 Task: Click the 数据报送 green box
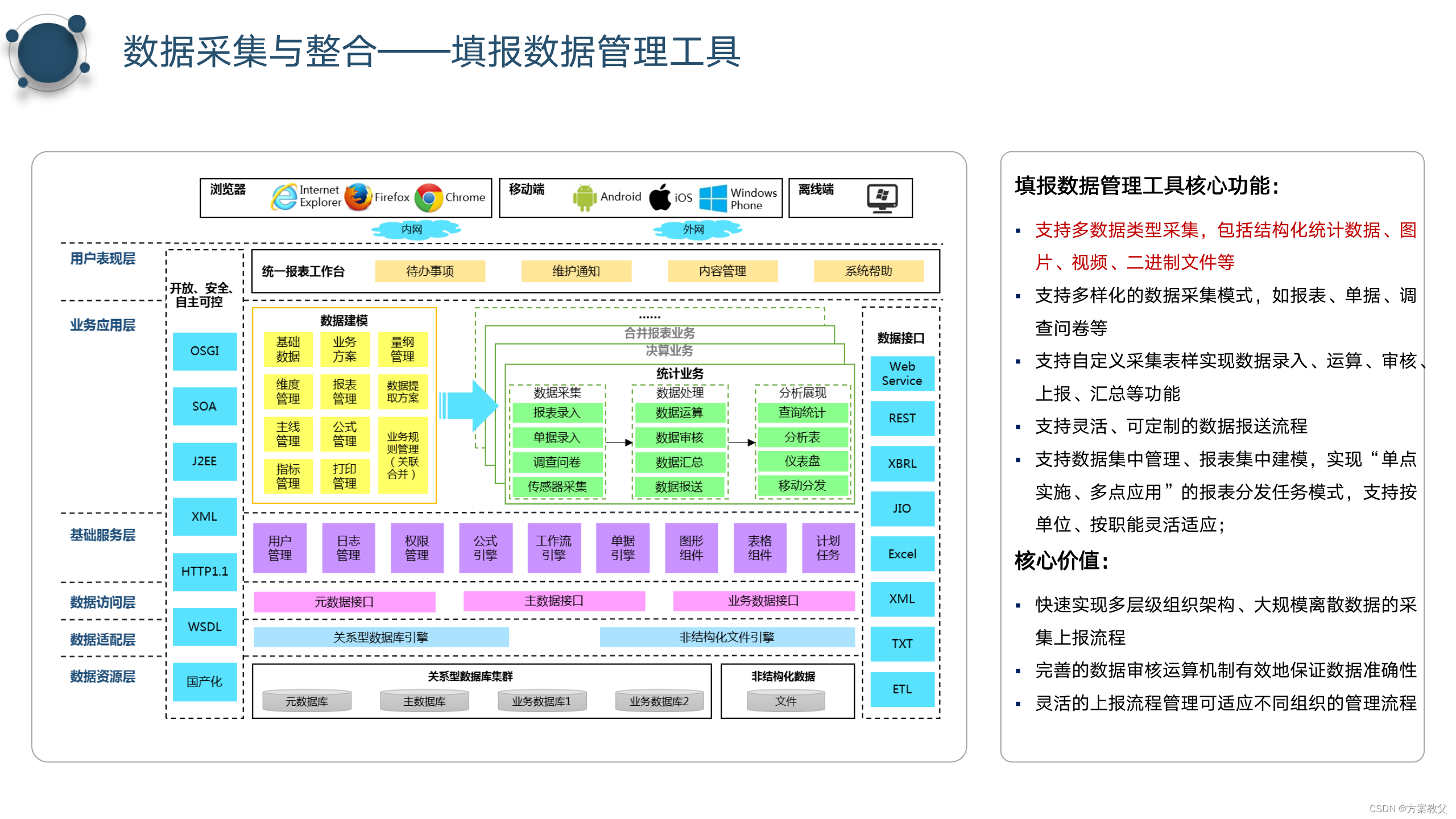point(680,487)
